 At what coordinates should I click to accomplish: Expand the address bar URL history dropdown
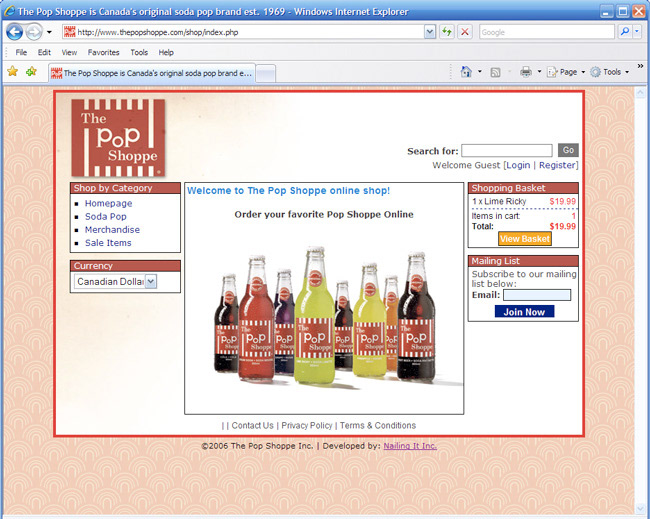coord(430,32)
